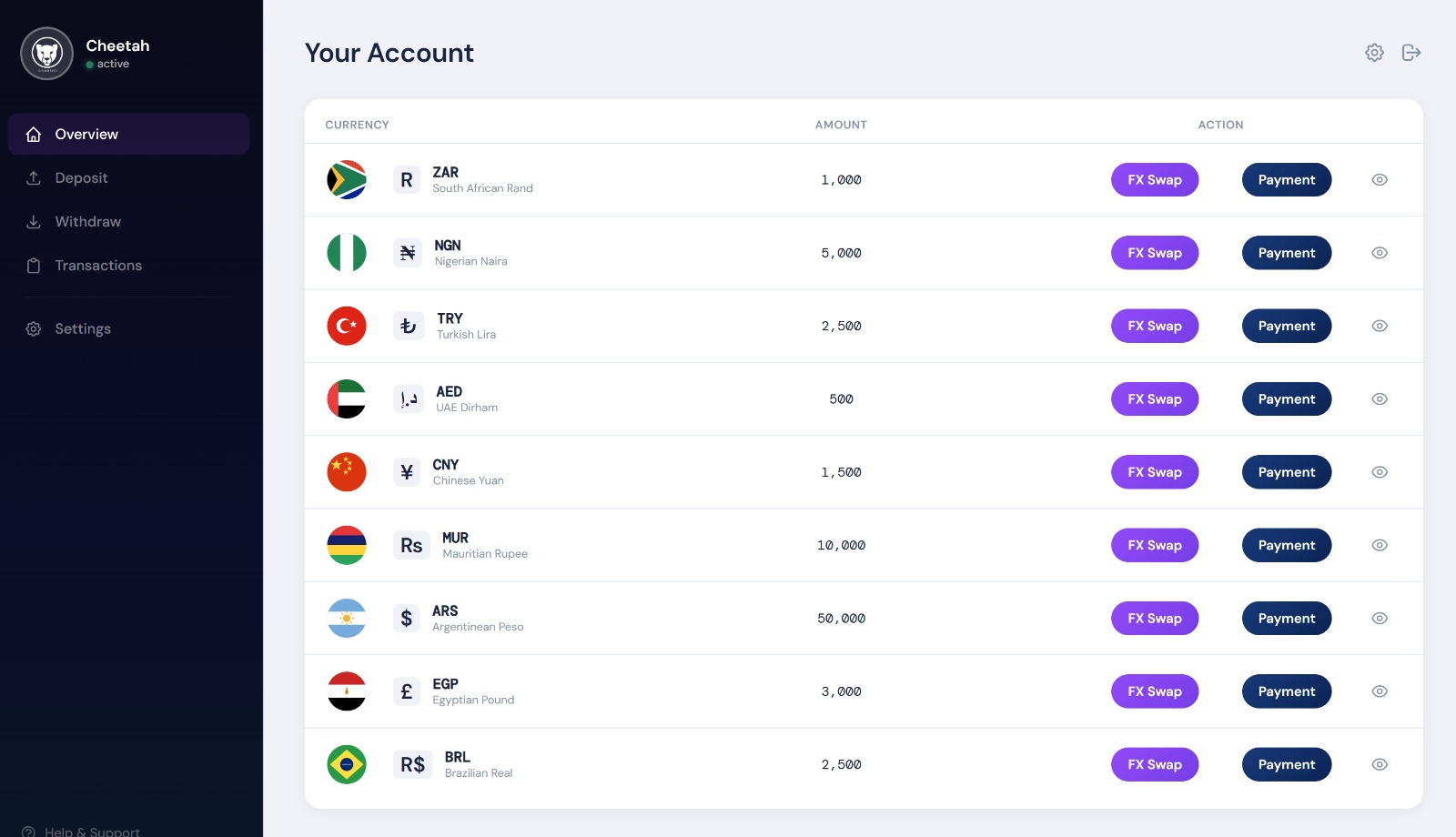Screen dimensions: 1456x837
Task: Open Deposit in the sidebar
Action: 81,178
